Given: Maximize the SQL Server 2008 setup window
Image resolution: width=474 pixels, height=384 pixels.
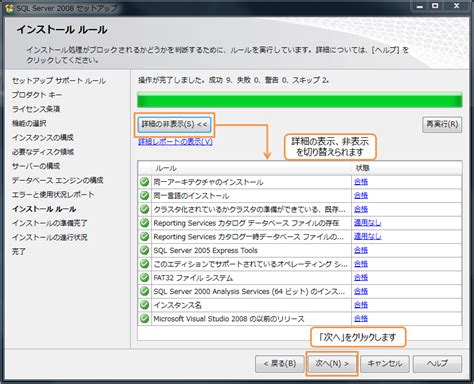Looking at the screenshot, I should [435, 6].
